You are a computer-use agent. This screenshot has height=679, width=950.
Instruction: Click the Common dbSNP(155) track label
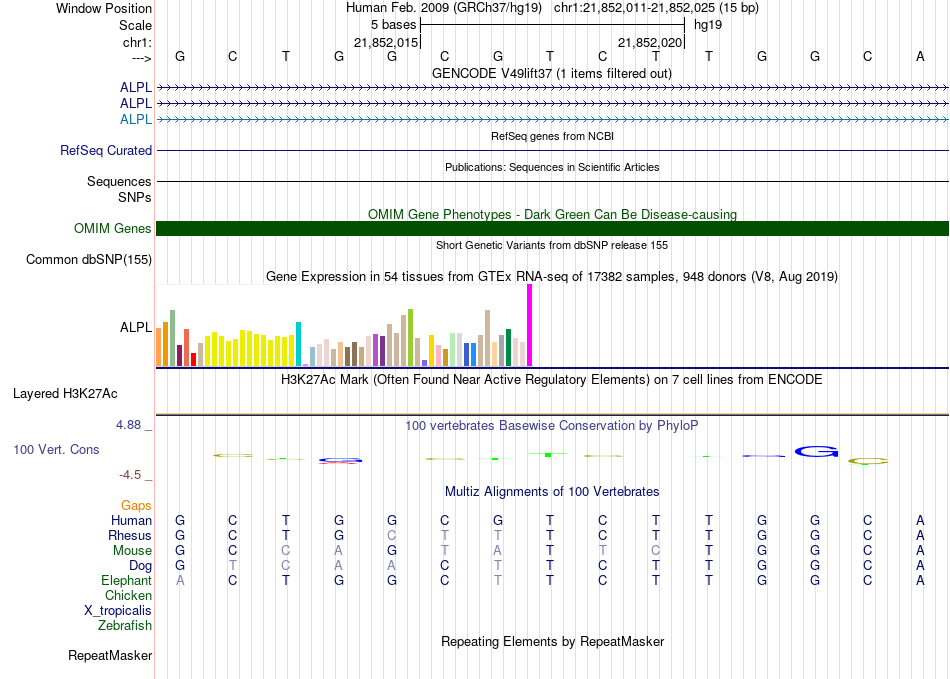[88, 260]
